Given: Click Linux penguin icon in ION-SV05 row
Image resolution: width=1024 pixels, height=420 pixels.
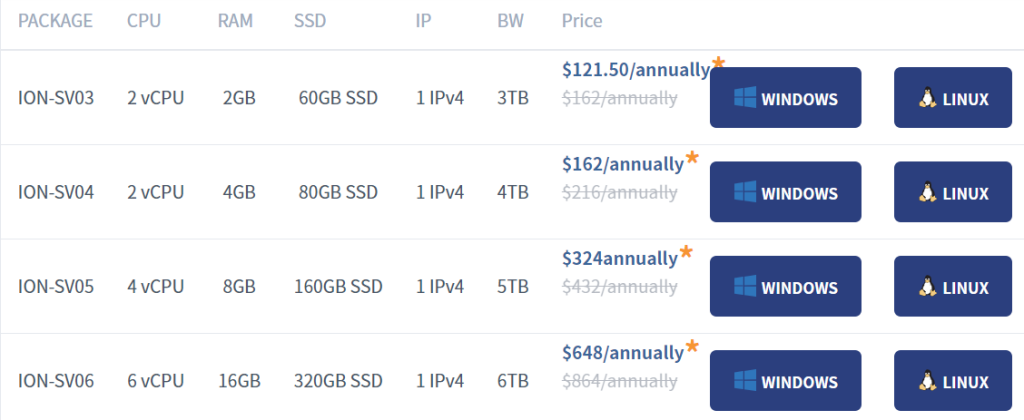Looking at the screenshot, I should pos(927,286).
